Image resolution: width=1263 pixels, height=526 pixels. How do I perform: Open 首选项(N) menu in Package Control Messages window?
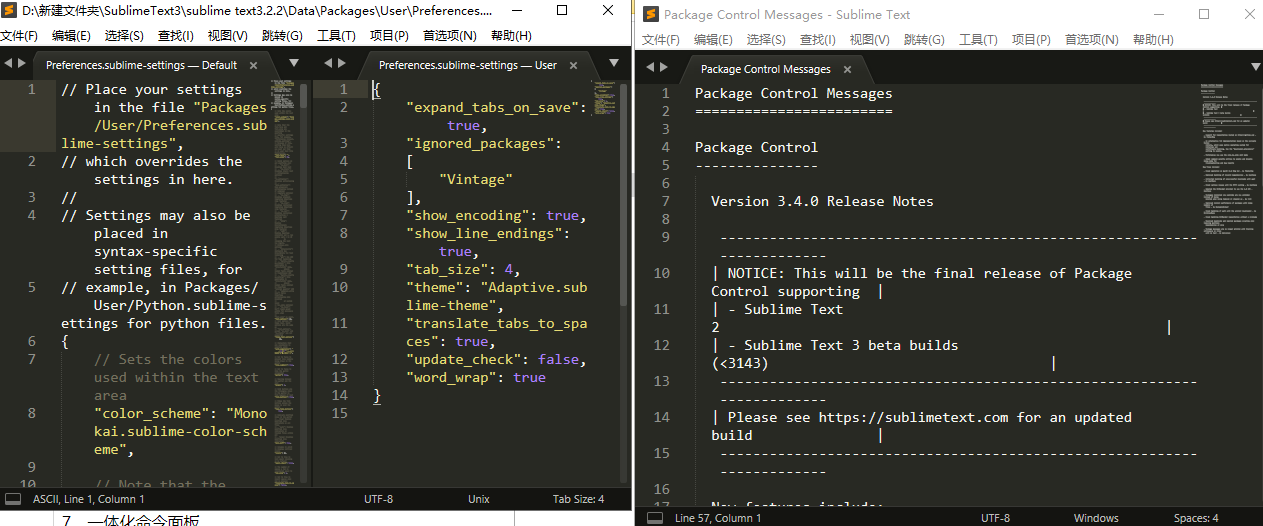coord(1091,39)
